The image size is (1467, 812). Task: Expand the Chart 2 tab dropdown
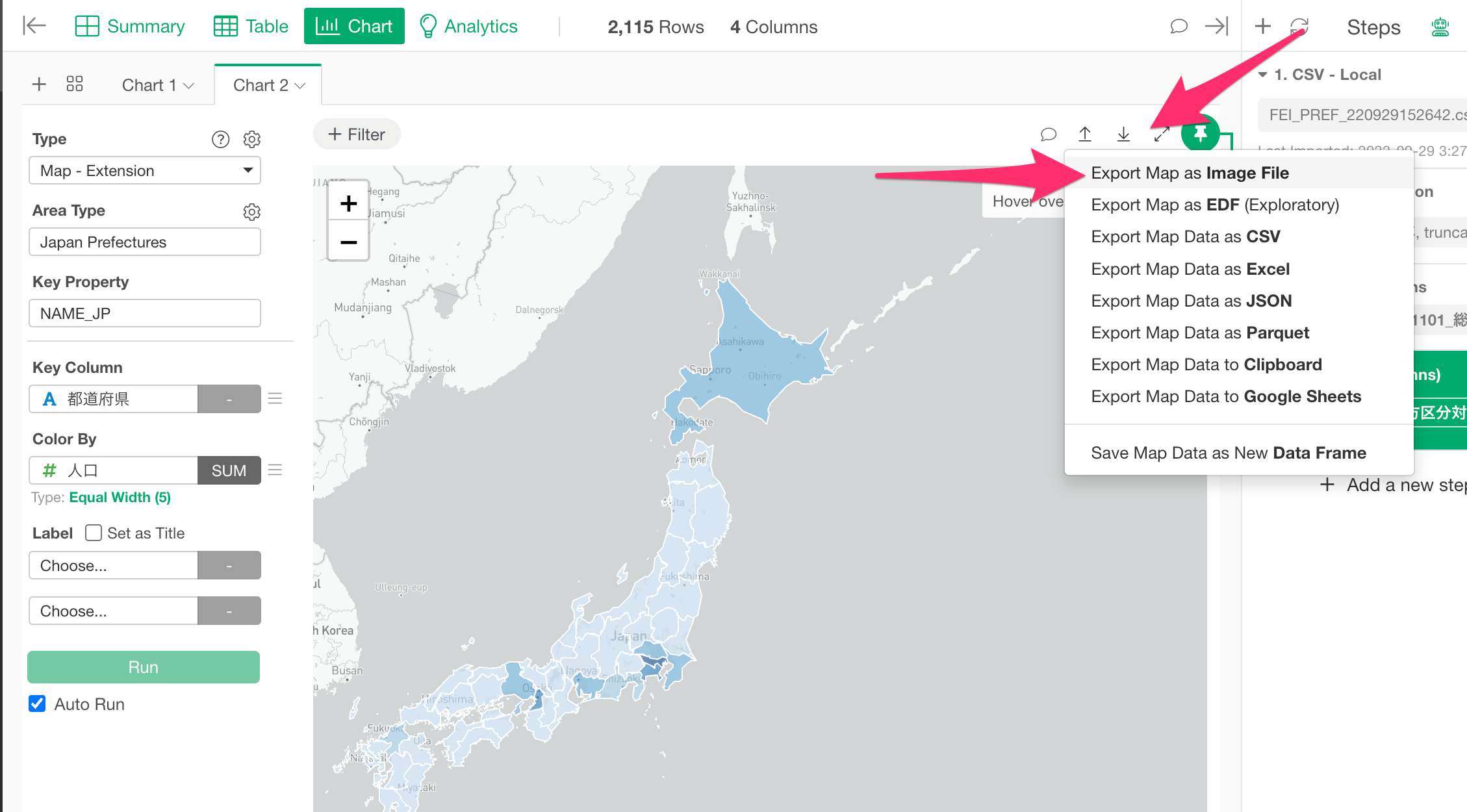click(300, 86)
